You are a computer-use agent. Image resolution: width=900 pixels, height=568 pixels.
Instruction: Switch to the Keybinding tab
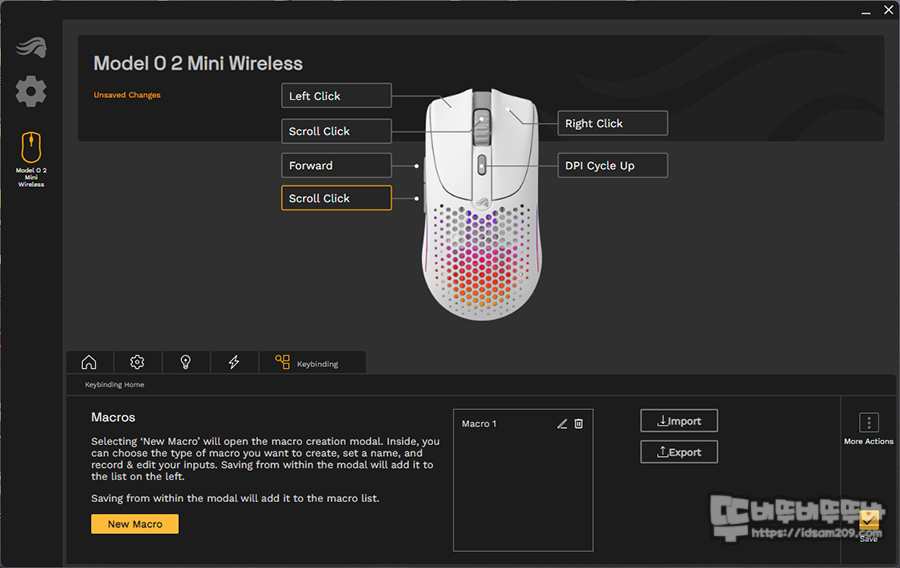(312, 362)
